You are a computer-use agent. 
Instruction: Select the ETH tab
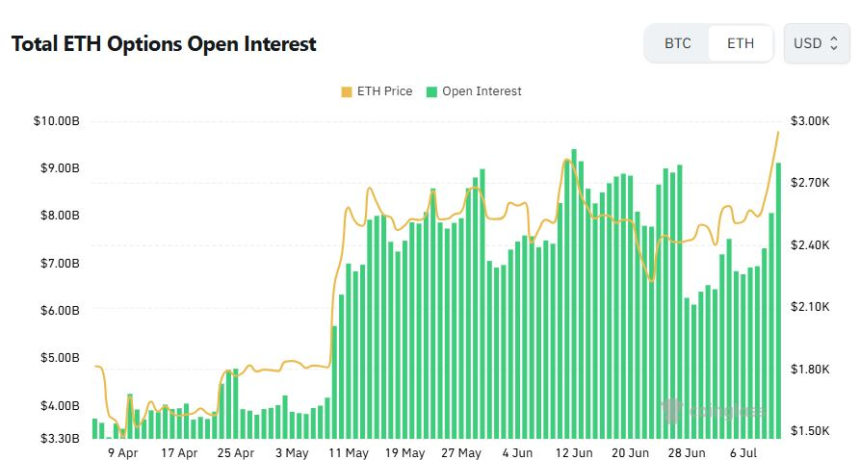[740, 44]
